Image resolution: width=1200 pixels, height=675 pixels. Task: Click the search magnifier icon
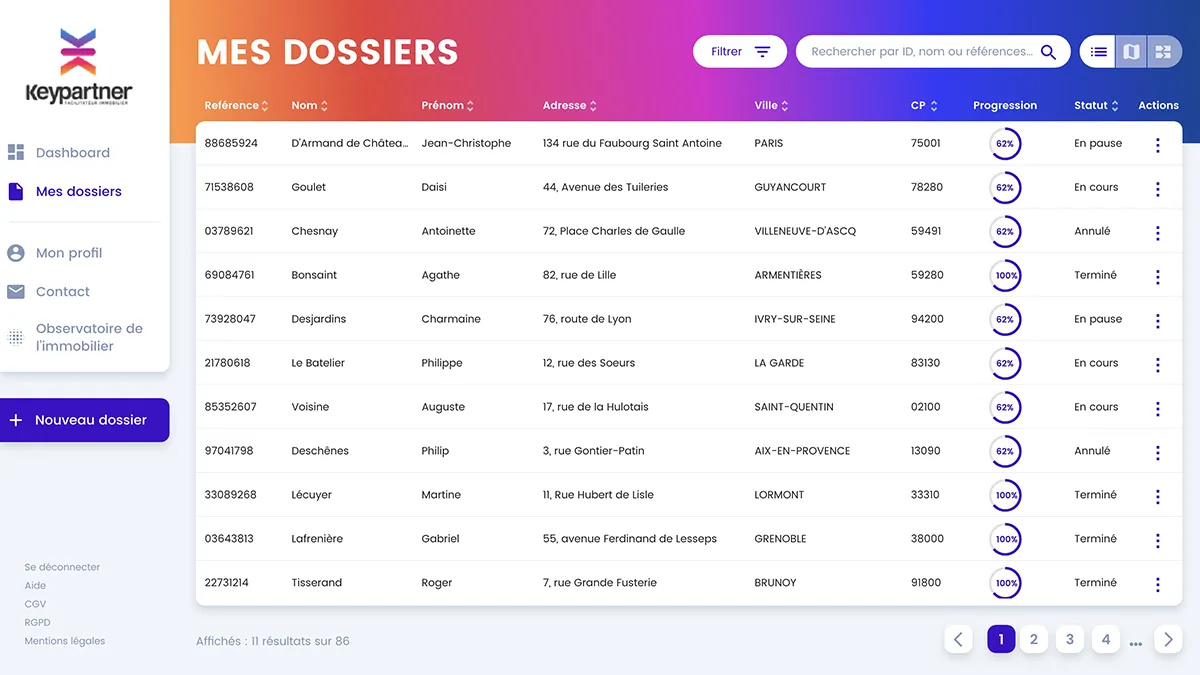[1048, 52]
